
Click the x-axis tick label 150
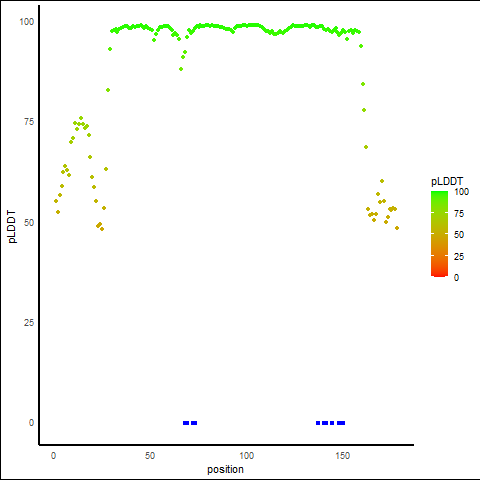pyautogui.click(x=343, y=456)
